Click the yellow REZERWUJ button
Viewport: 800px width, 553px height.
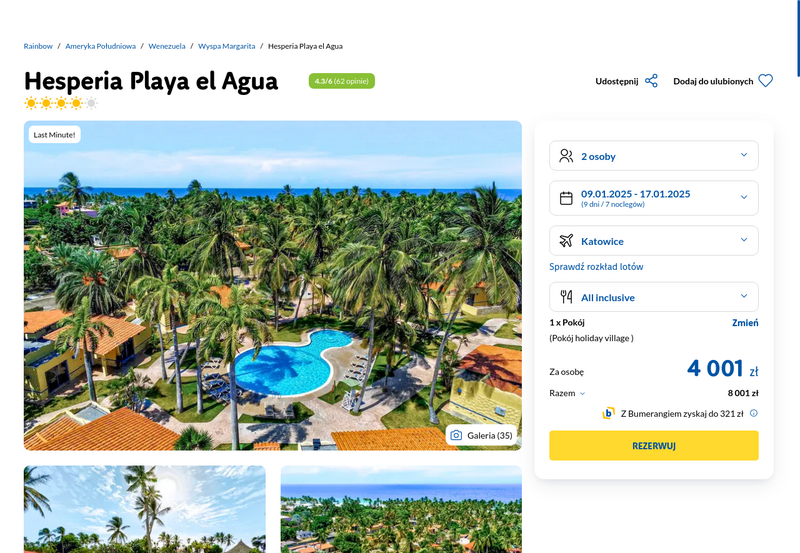click(654, 445)
